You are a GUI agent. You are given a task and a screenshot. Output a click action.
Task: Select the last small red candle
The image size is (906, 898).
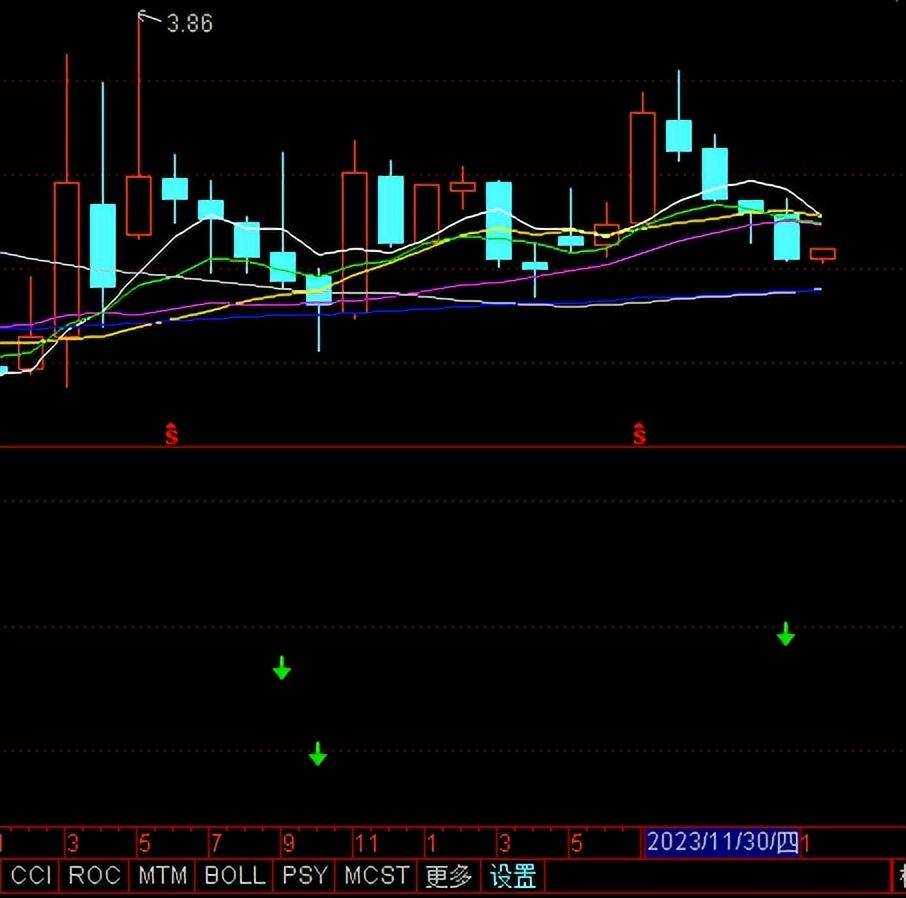click(823, 254)
